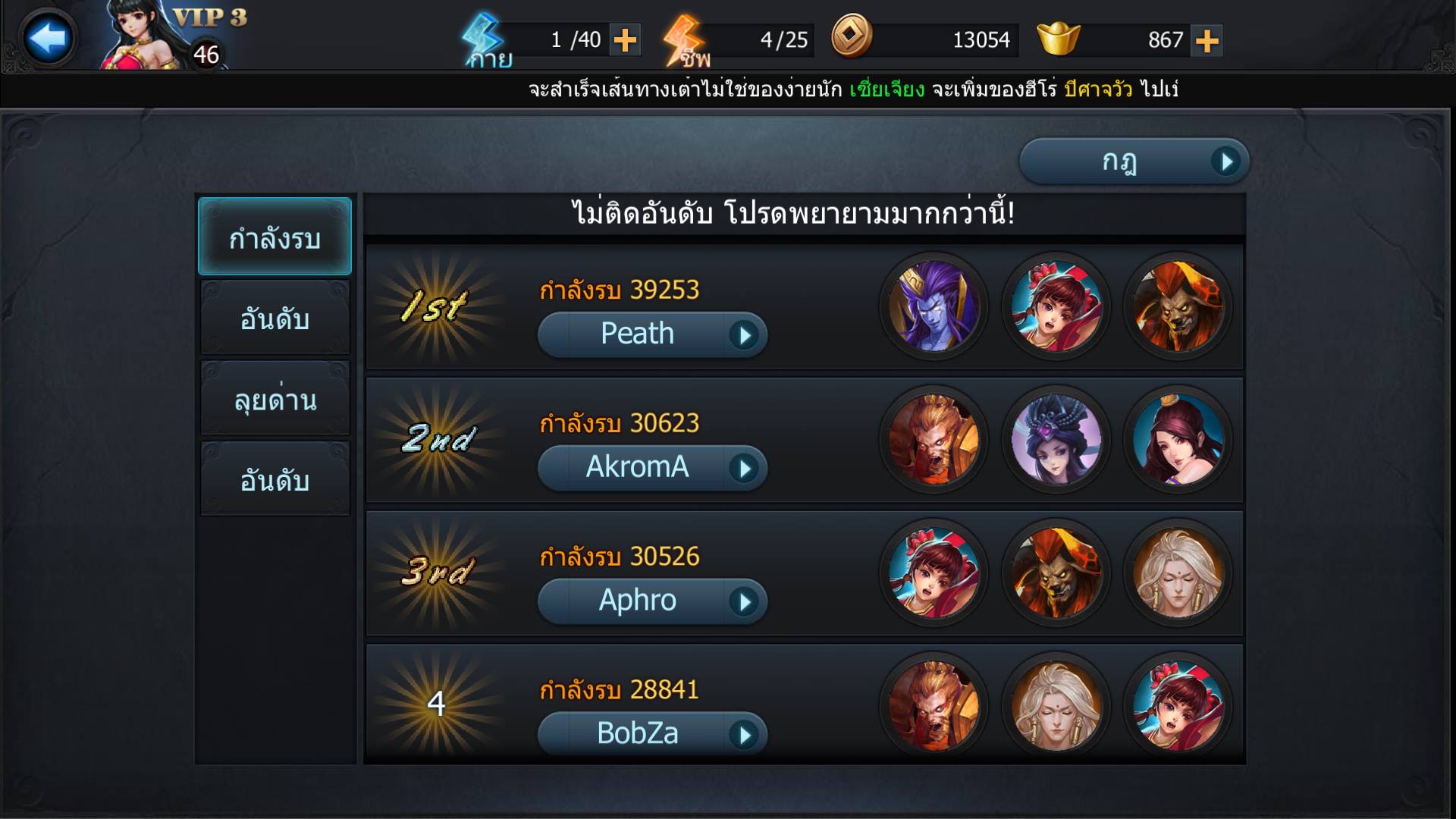Open the กฎ rules button
The width and height of the screenshot is (1456, 819).
pyautogui.click(x=1134, y=161)
